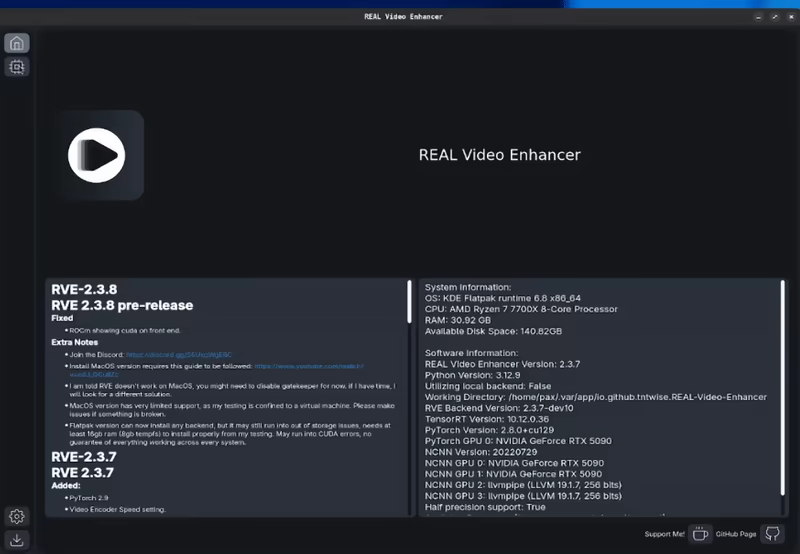The height and width of the screenshot is (554, 800).
Task: Click 'PyTorch Version: 2.8.0+cu129' line
Action: point(489,430)
